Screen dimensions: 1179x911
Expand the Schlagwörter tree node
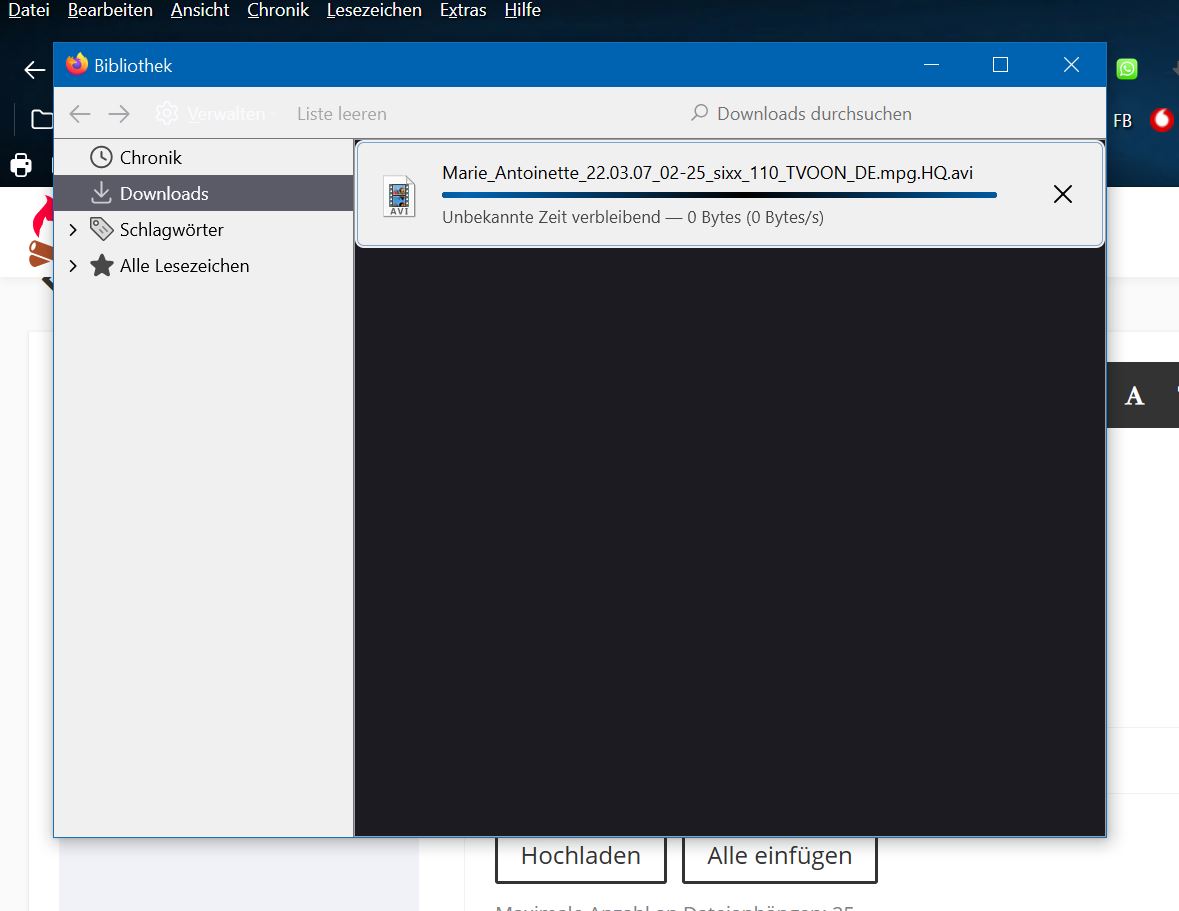click(72, 230)
